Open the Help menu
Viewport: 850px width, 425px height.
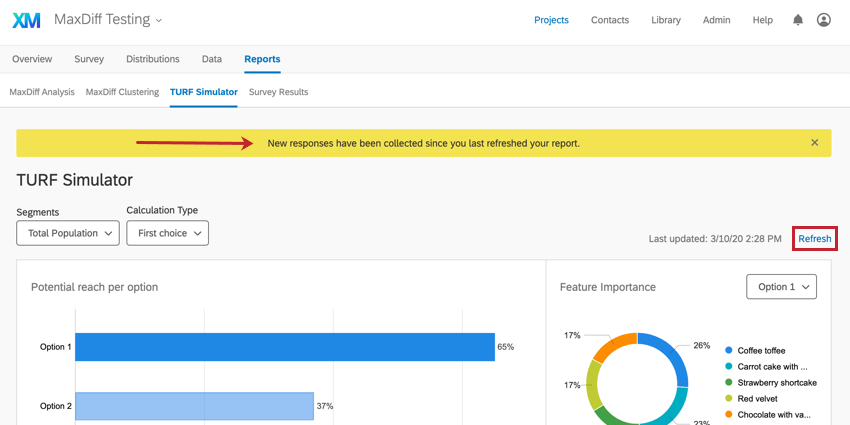pos(763,20)
